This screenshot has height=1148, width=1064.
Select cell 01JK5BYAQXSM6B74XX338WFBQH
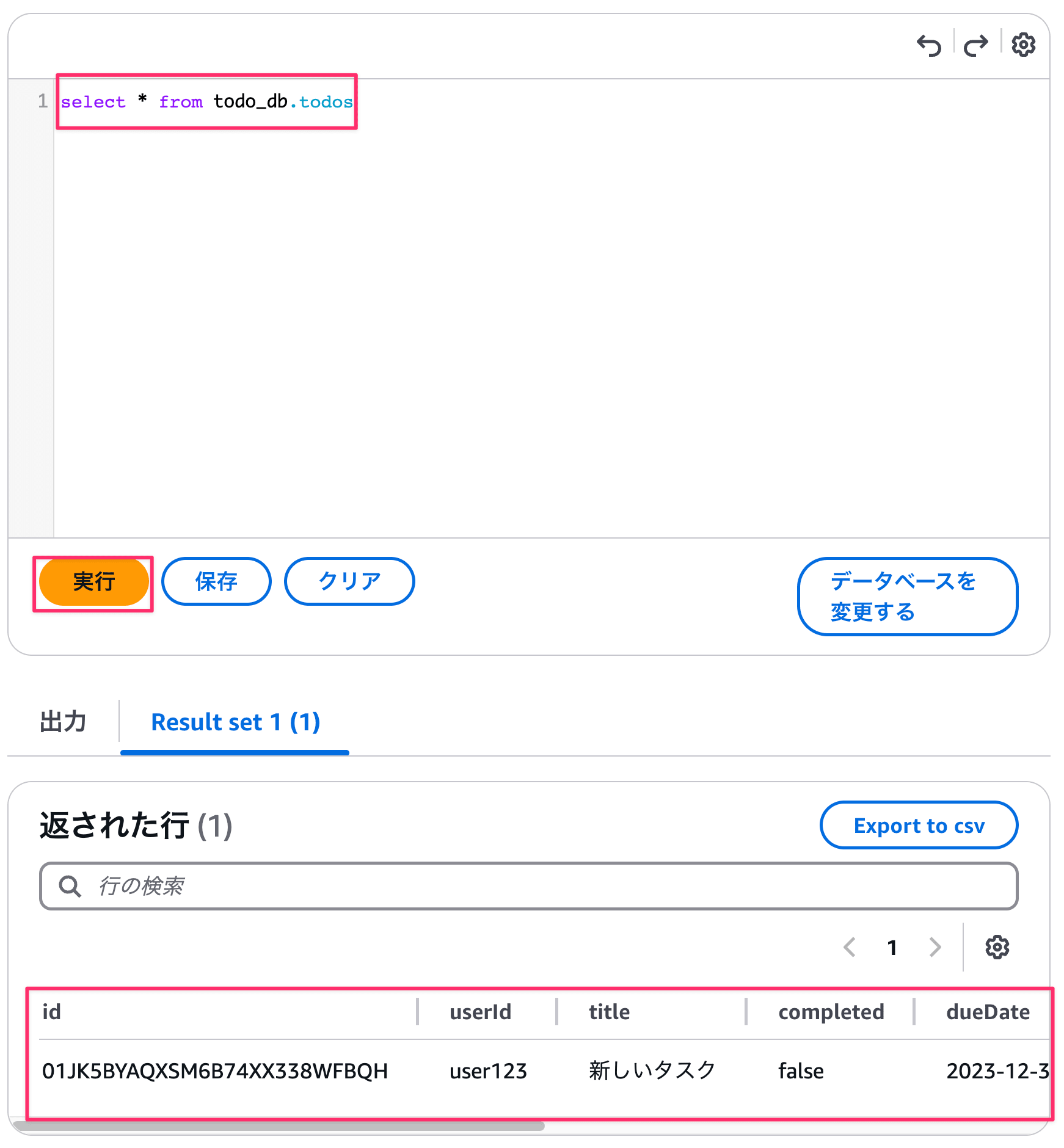[215, 1071]
